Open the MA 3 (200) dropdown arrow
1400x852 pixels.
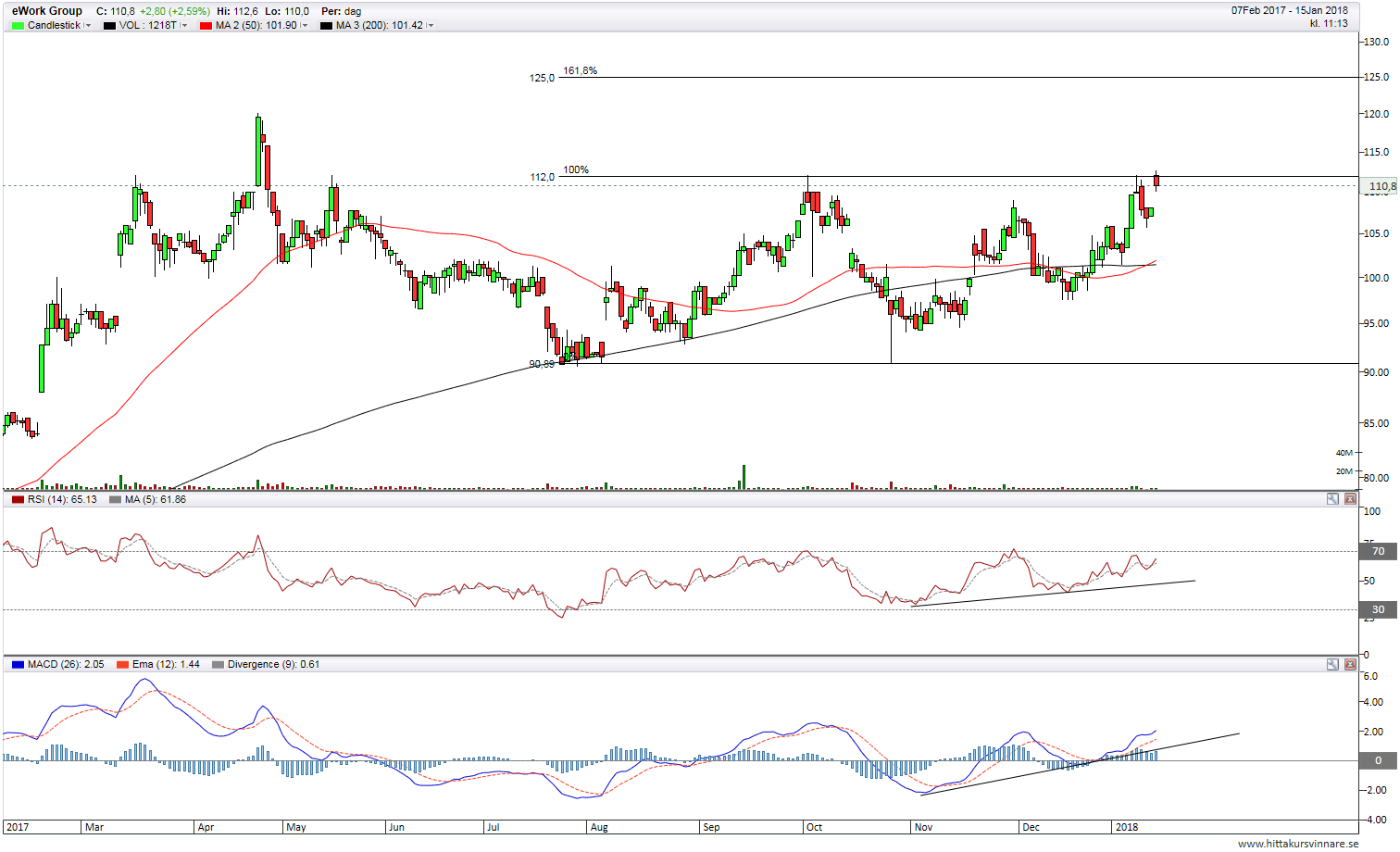431,26
